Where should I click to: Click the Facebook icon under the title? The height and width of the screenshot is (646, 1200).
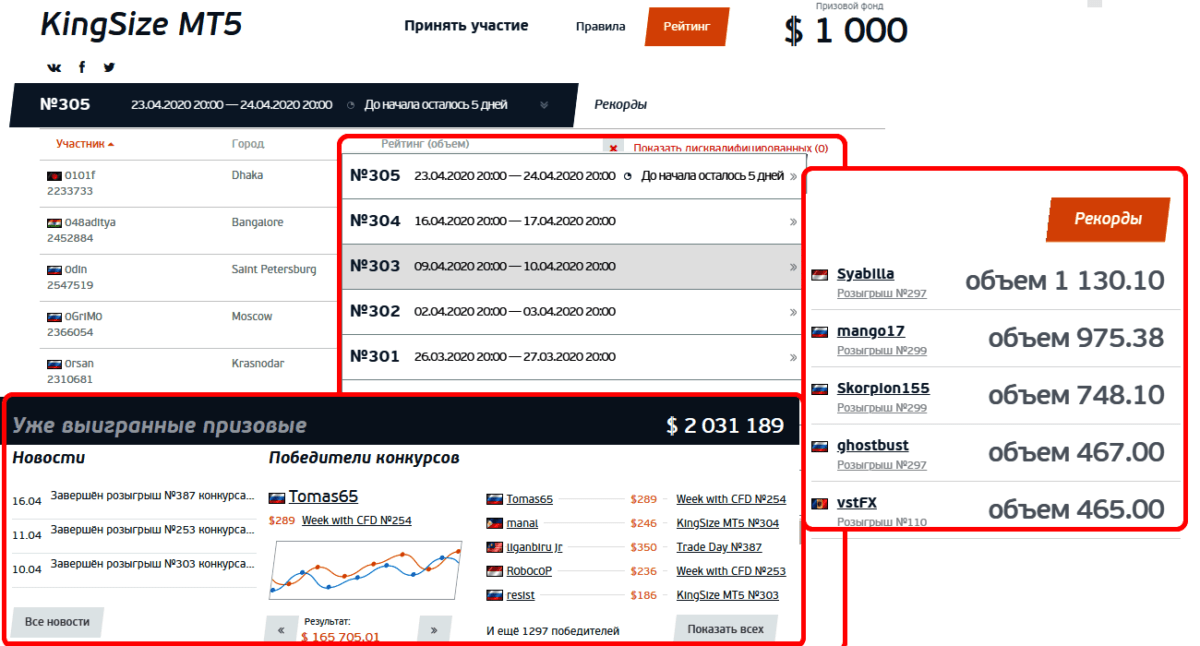(x=82, y=67)
